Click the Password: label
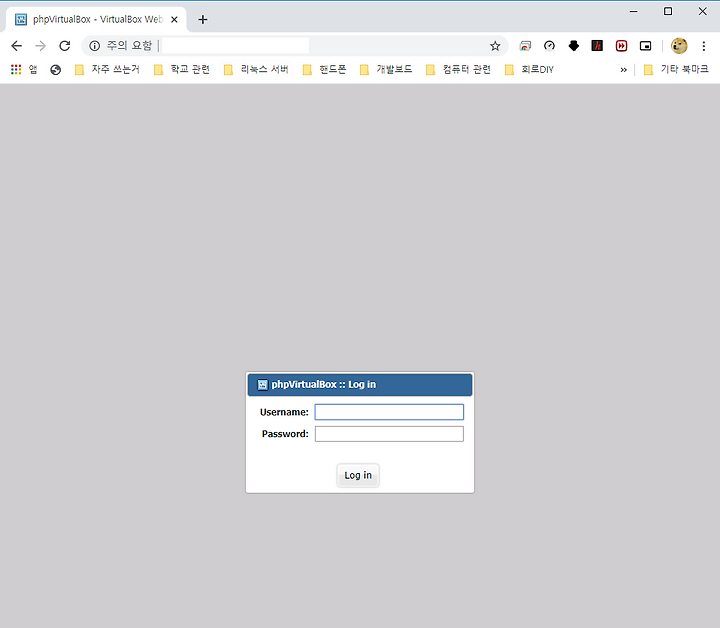 tap(285, 434)
